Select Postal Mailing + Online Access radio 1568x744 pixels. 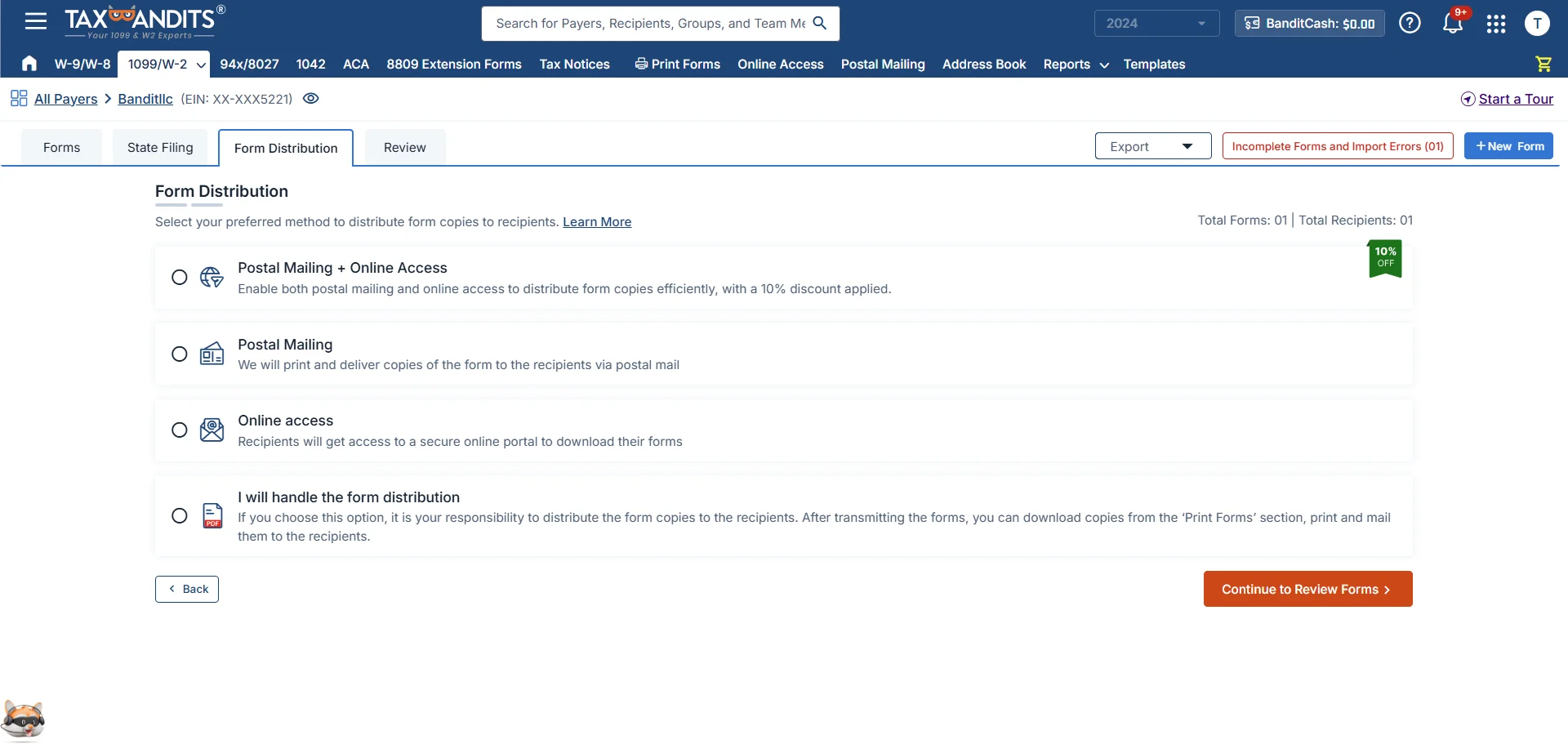coord(180,277)
